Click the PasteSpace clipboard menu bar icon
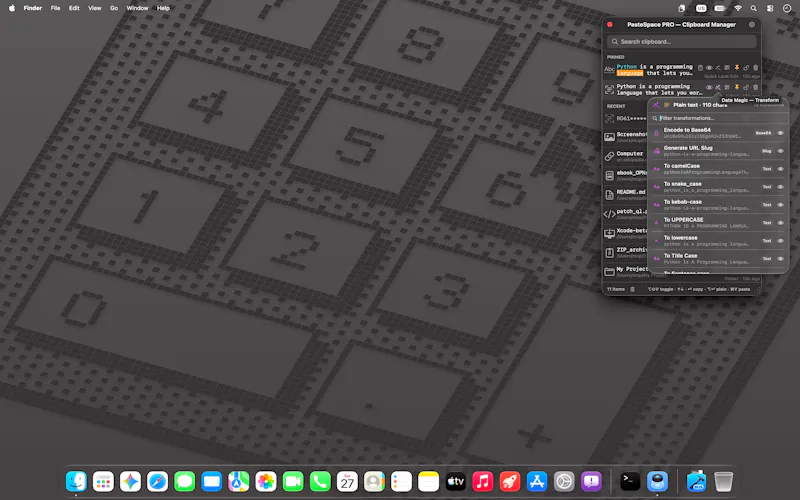This screenshot has width=800, height=500. pos(682,8)
